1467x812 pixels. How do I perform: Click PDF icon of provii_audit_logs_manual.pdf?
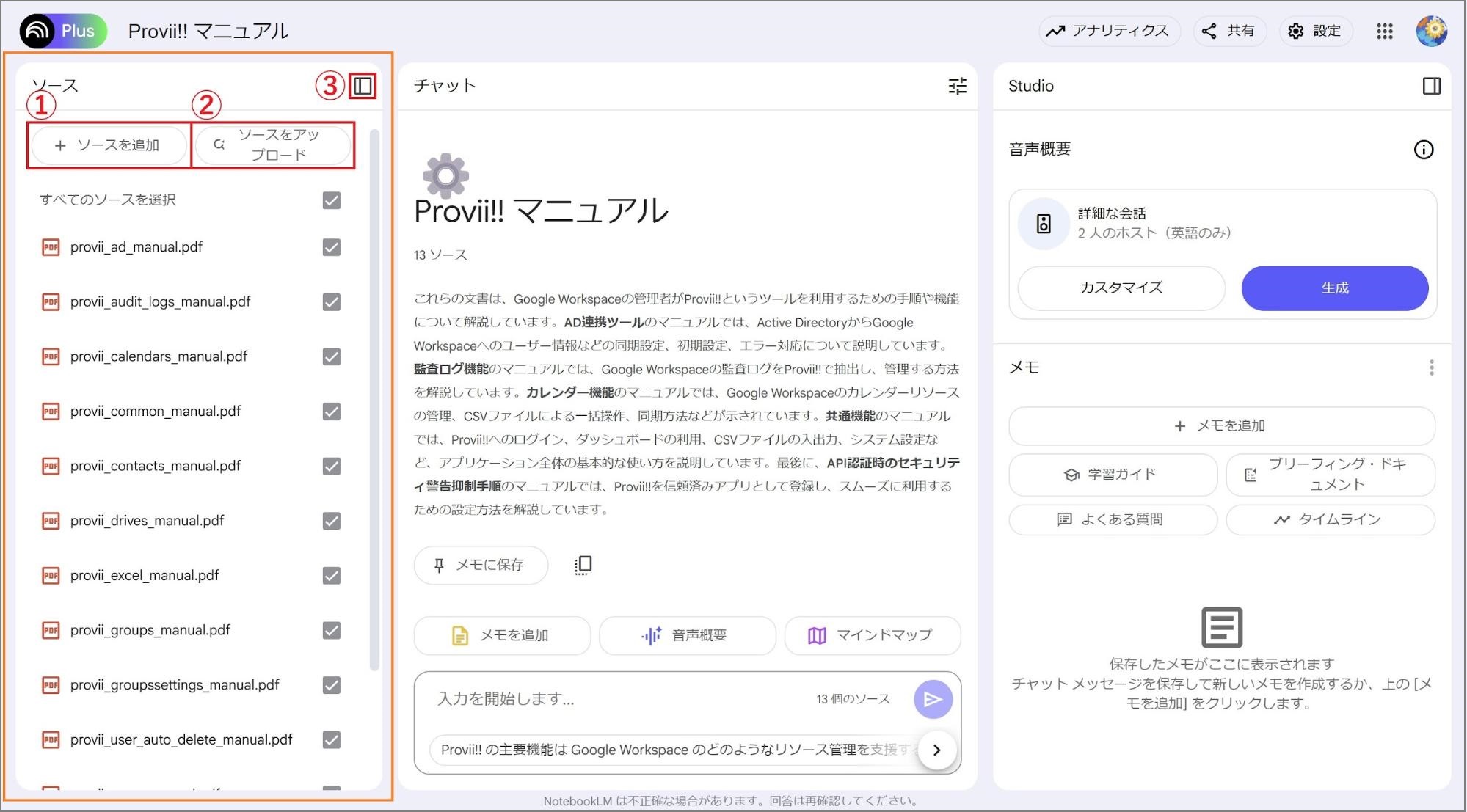tap(51, 302)
